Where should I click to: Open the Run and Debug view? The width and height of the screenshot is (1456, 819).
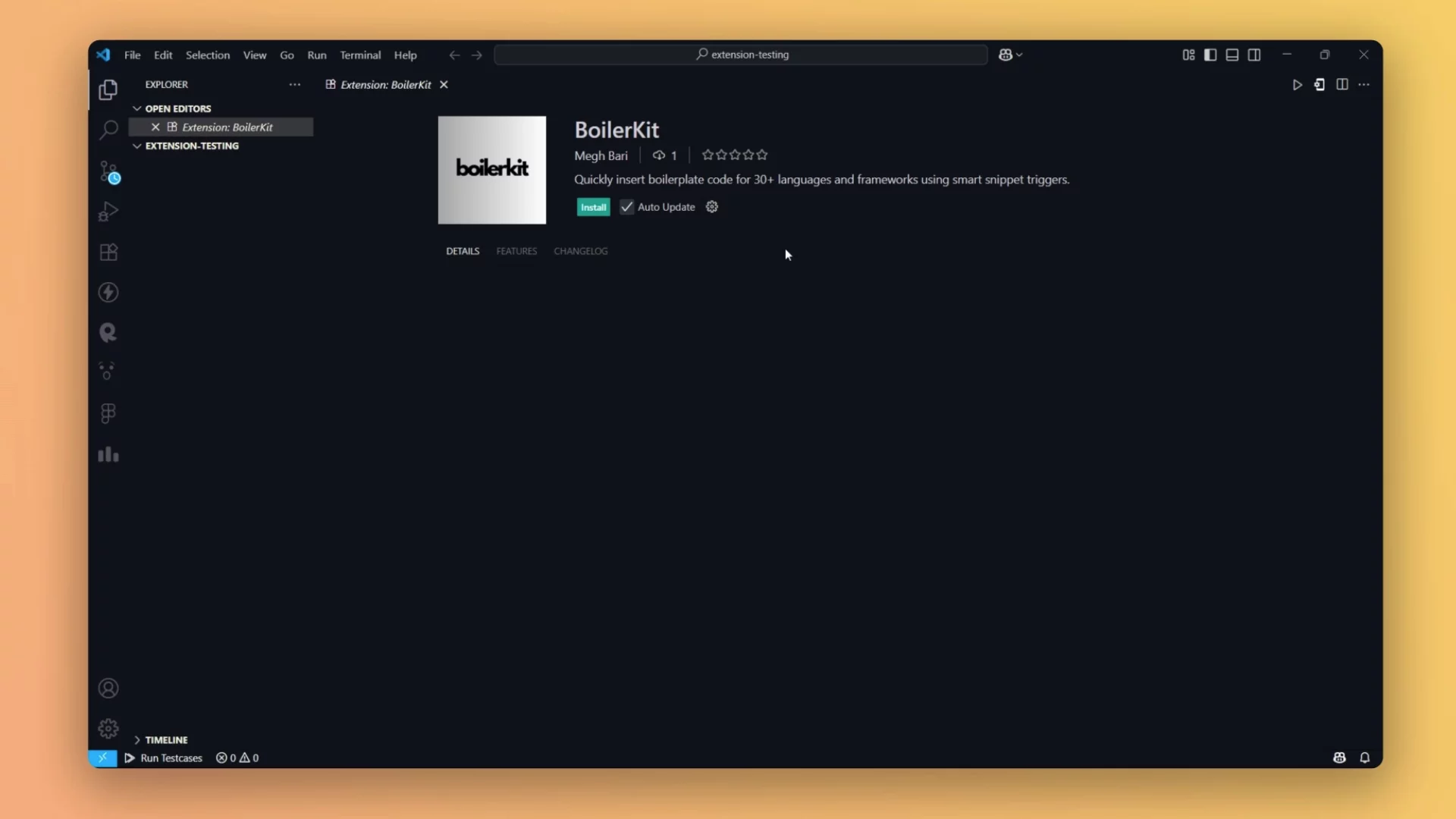(108, 211)
